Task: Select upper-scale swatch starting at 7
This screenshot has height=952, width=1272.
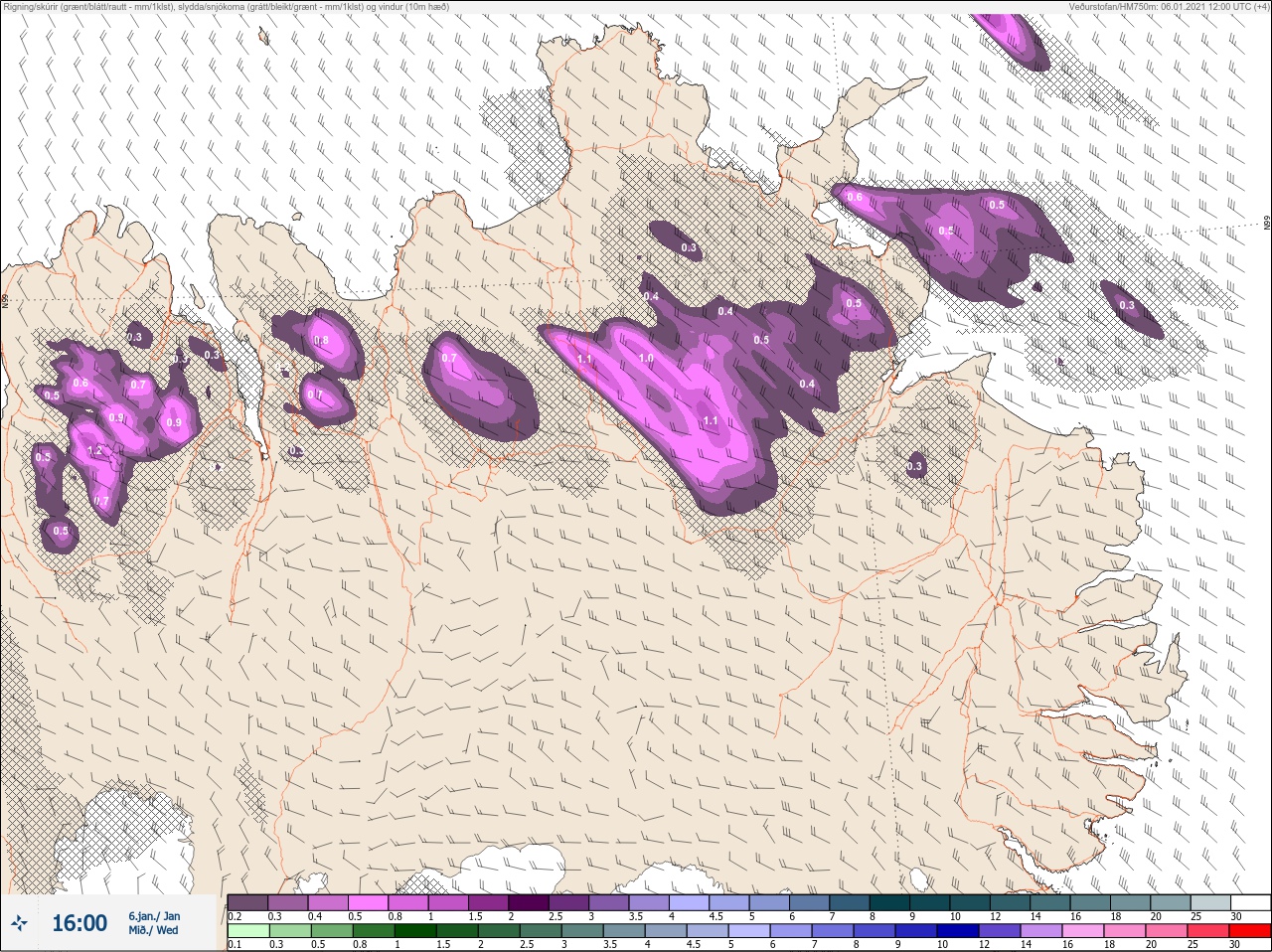Action: tap(850, 902)
